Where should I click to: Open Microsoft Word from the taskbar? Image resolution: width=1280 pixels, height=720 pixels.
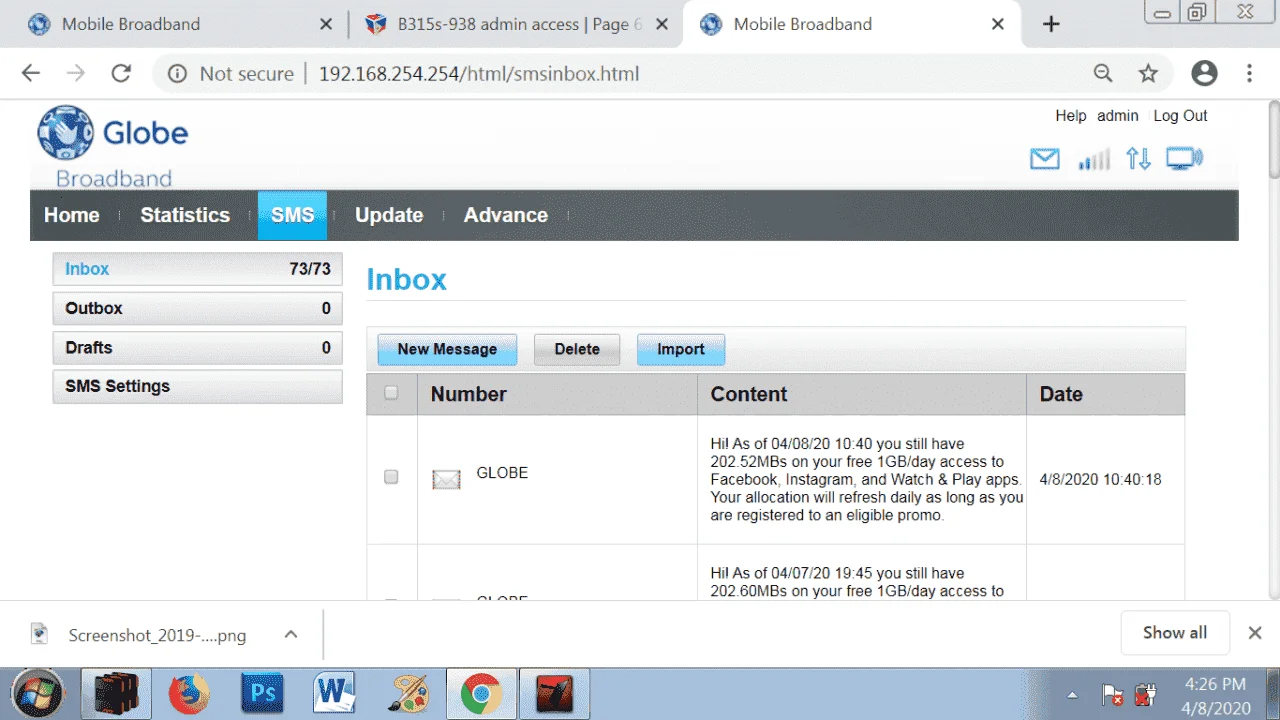(x=335, y=694)
